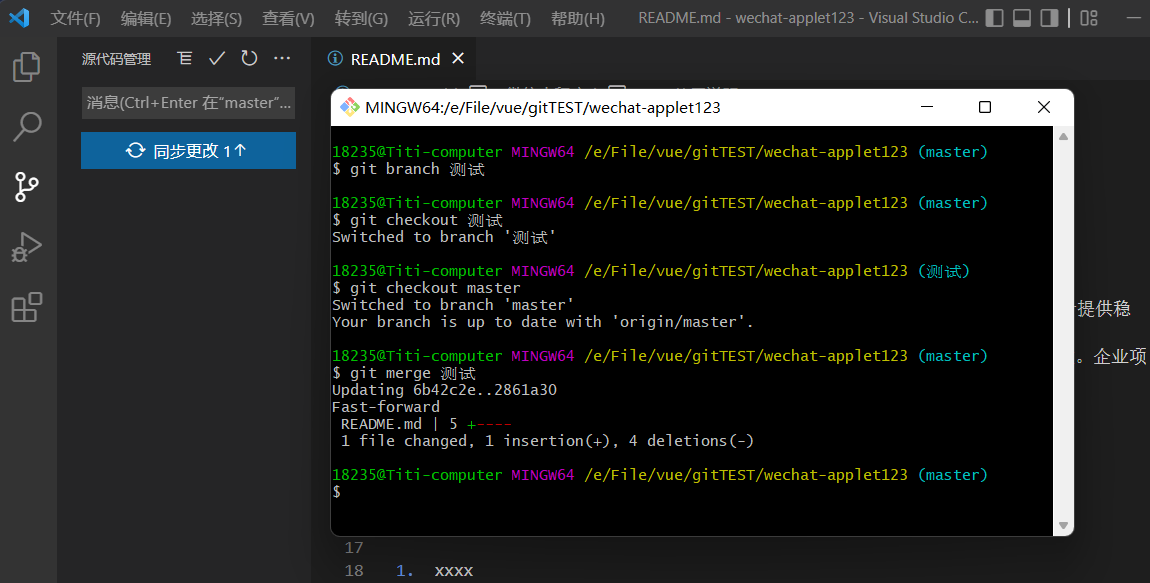The width and height of the screenshot is (1150, 583).
Task: Toggle the primary side bar layout icon
Action: (994, 18)
